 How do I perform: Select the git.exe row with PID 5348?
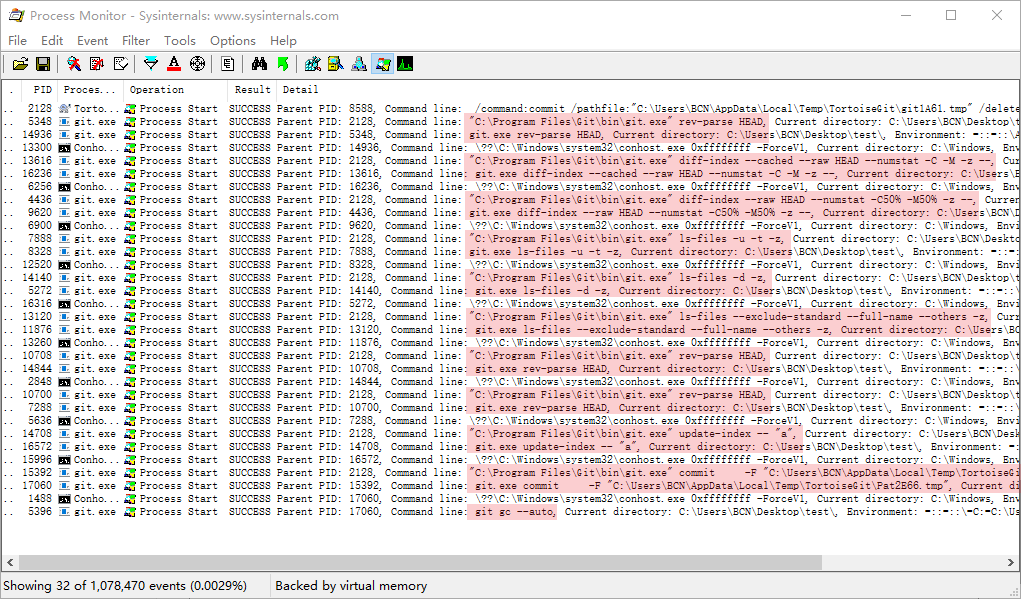click(x=510, y=122)
